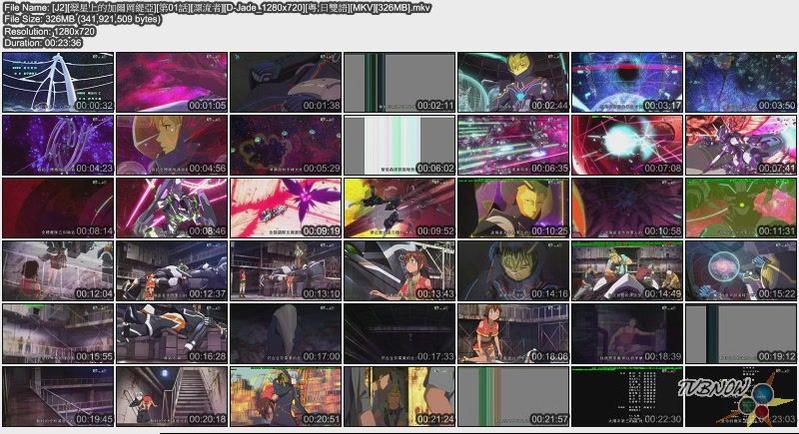Select the striped thumbnail at 00:06:02
Screen dimensions: 799x434
(x=399, y=145)
